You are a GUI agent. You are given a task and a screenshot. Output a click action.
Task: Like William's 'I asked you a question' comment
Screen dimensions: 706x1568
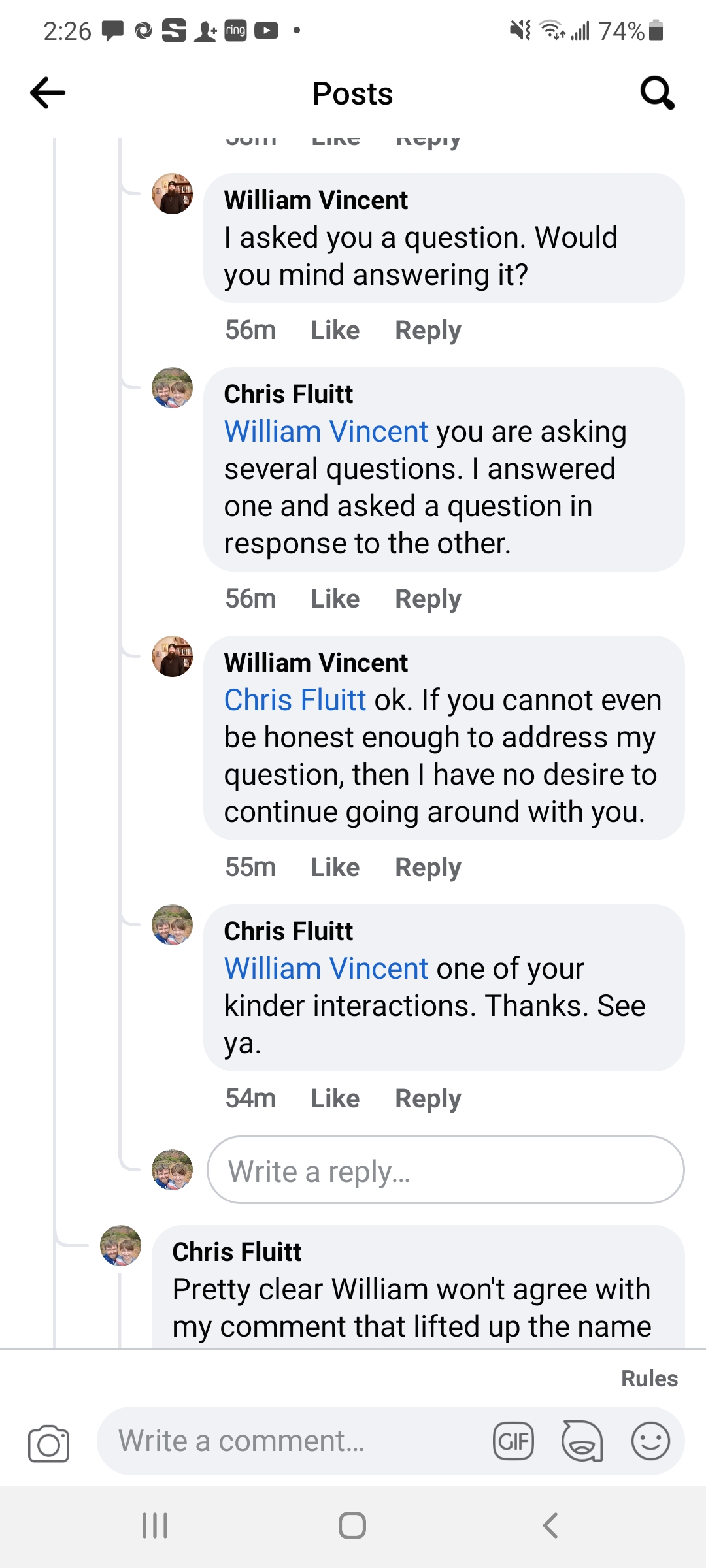[x=335, y=331]
